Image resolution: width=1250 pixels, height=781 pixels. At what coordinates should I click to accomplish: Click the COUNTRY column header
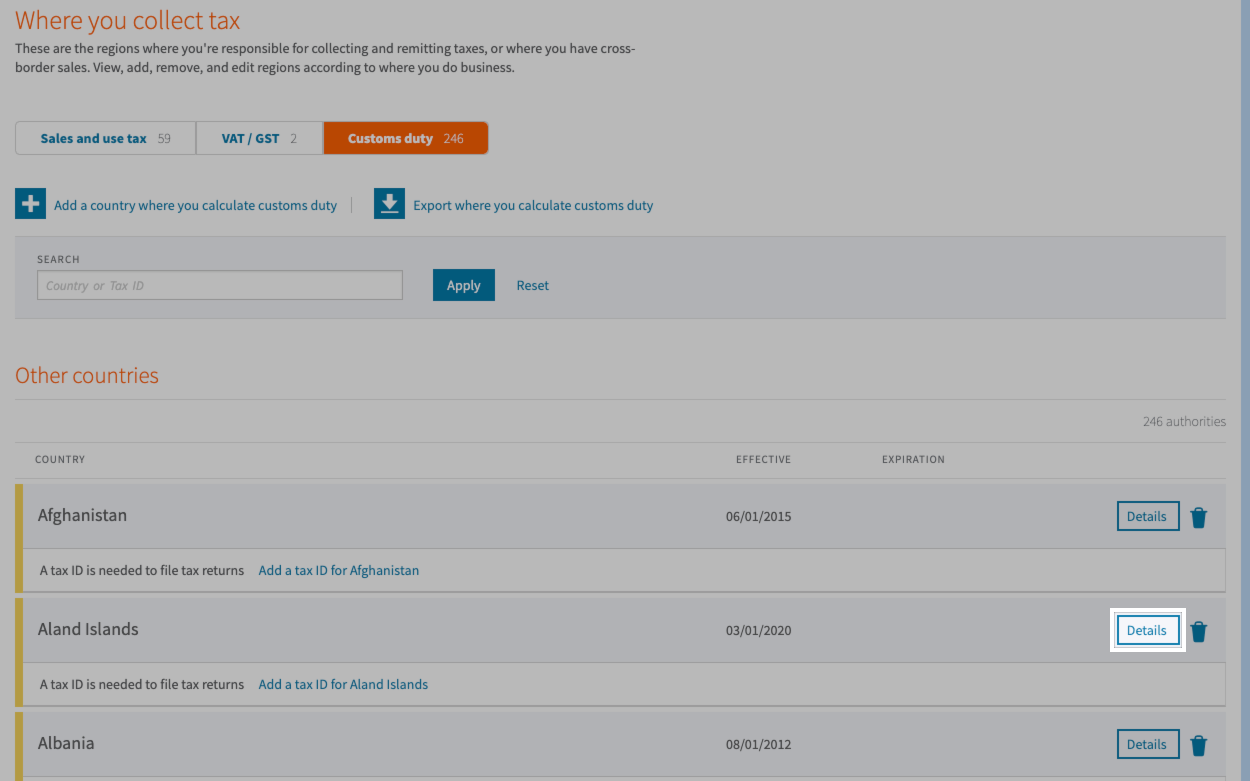(x=59, y=459)
